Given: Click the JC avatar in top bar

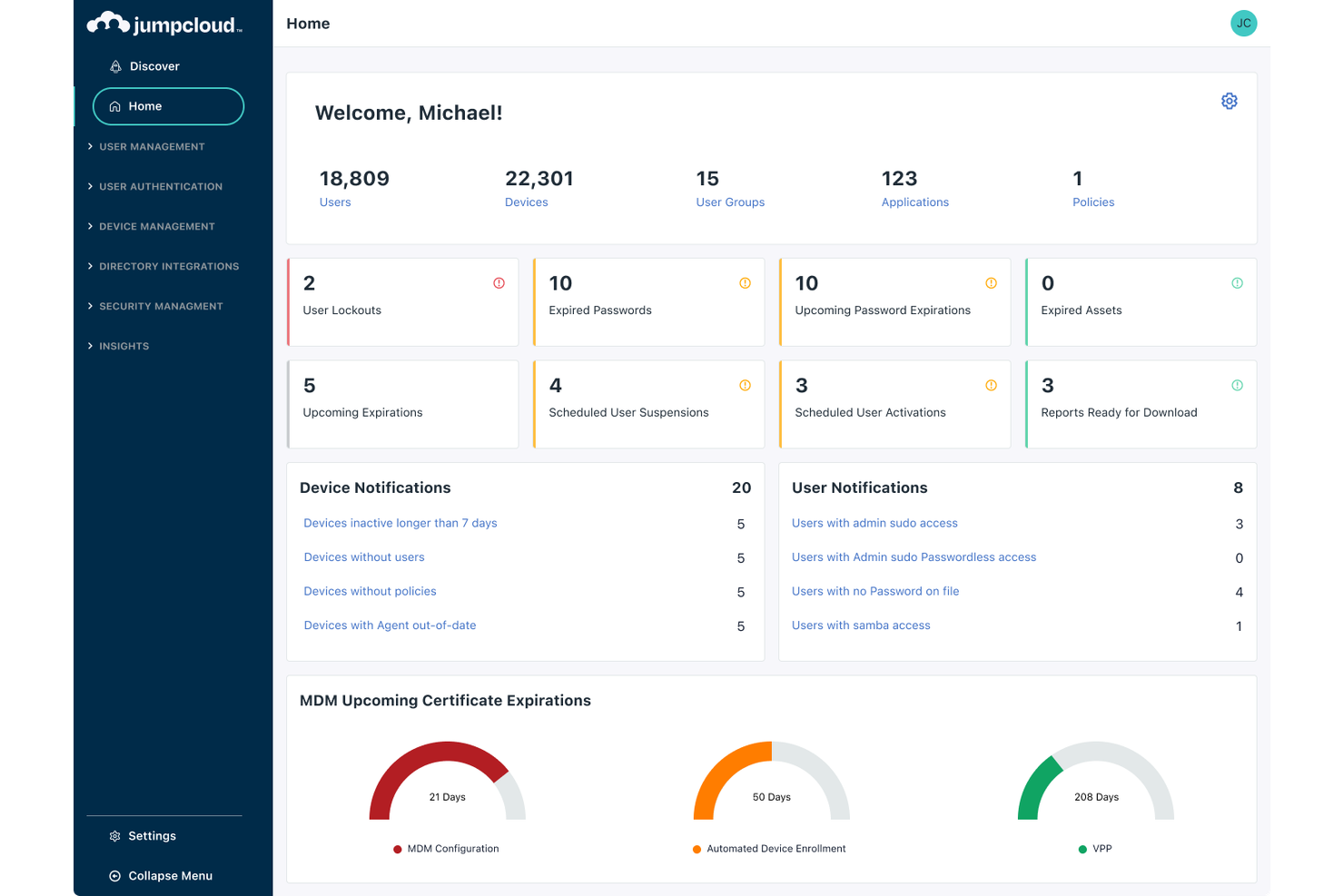Looking at the screenshot, I should 1243,23.
